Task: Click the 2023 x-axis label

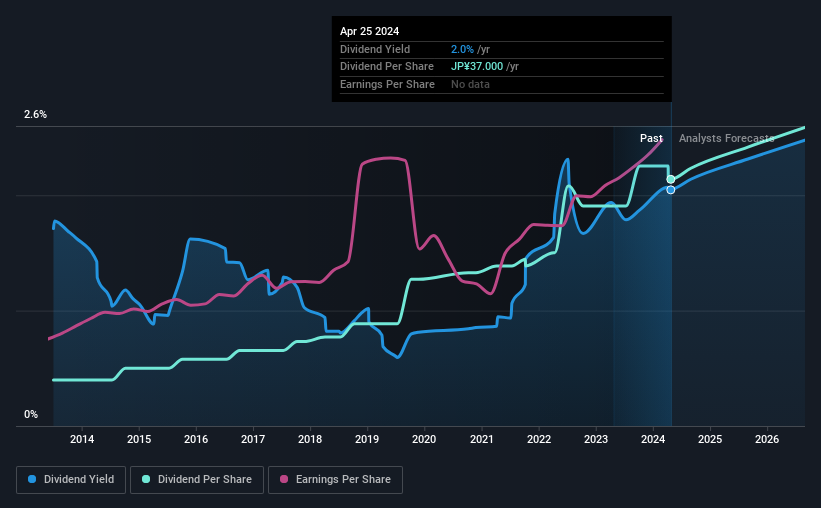Action: pos(596,439)
